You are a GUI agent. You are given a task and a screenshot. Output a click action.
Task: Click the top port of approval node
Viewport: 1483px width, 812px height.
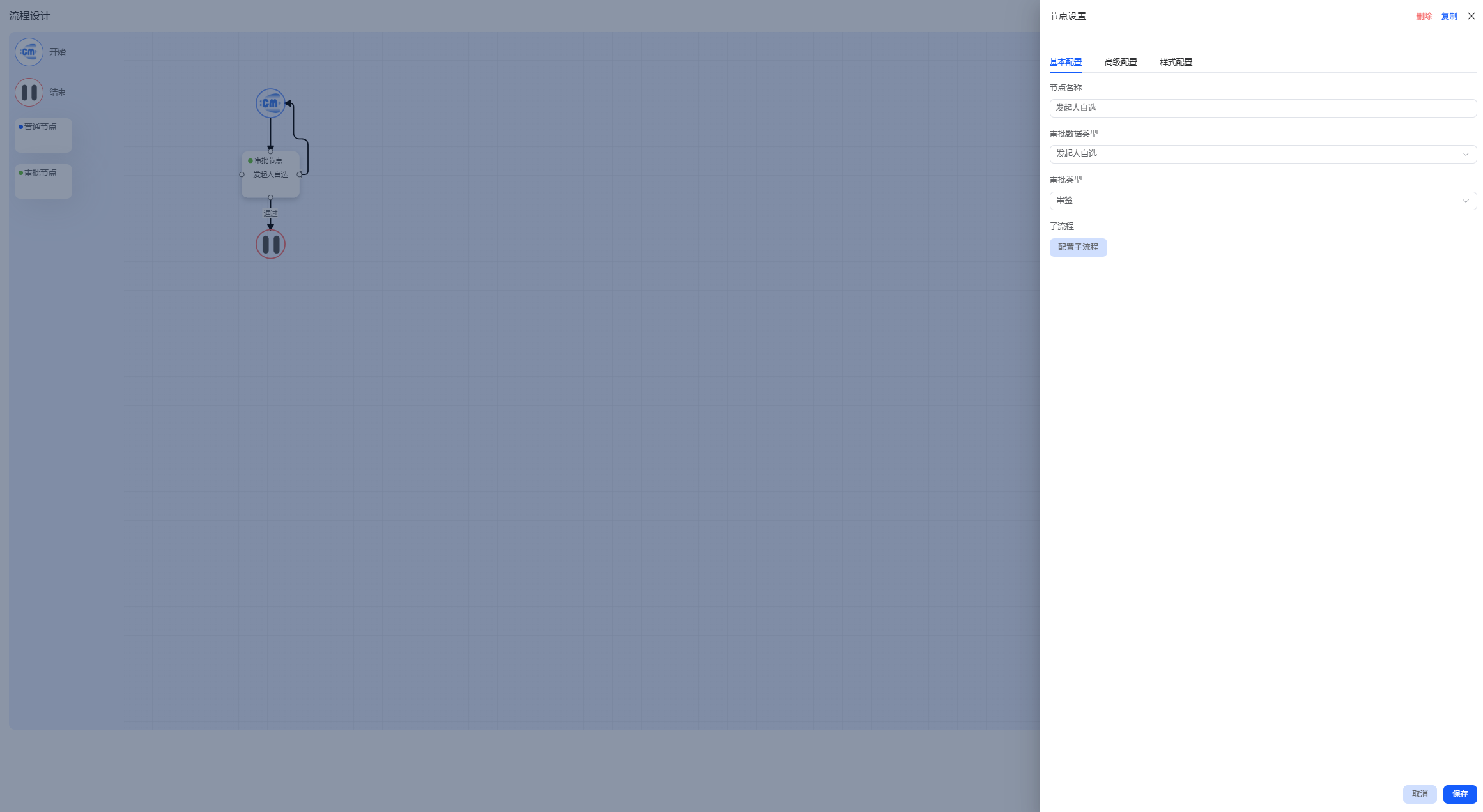point(270,151)
